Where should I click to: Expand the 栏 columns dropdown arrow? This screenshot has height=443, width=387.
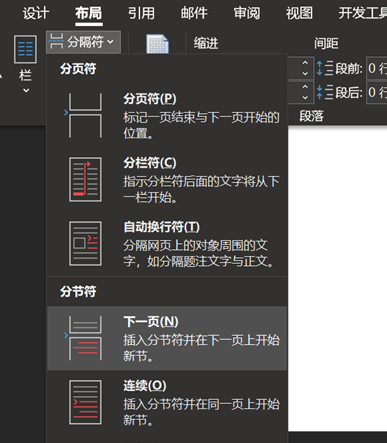(x=26, y=90)
